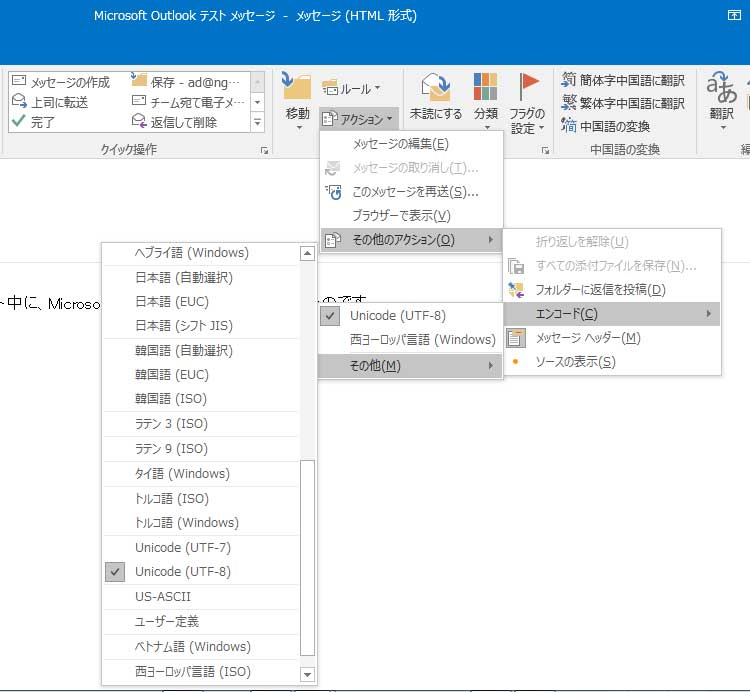Click the Translate (翻訳) icon

721,90
